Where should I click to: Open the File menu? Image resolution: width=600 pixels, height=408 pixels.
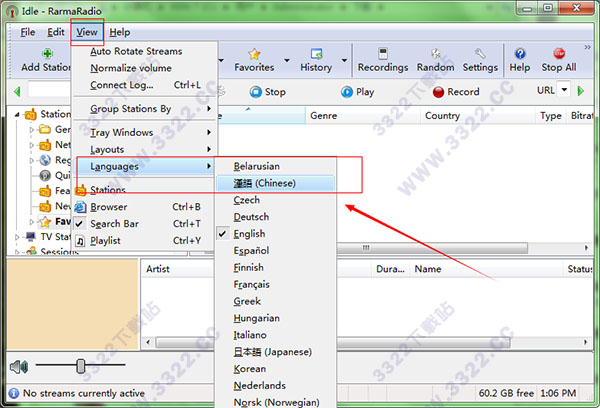[x=27, y=32]
